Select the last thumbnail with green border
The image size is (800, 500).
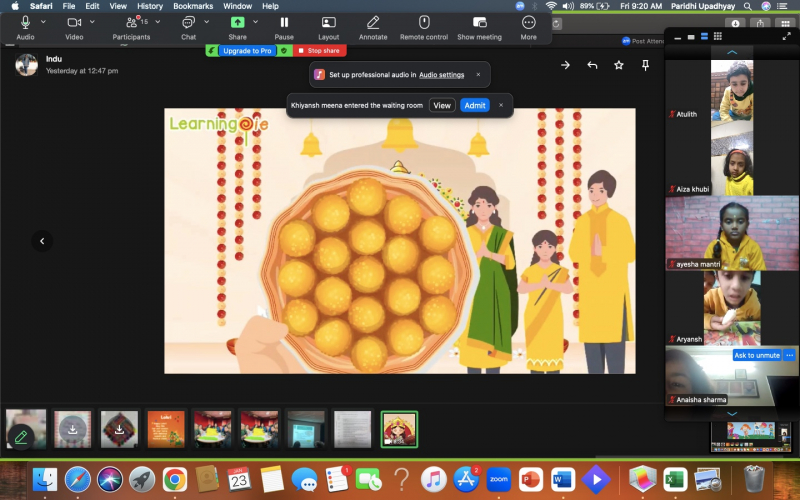coord(399,429)
